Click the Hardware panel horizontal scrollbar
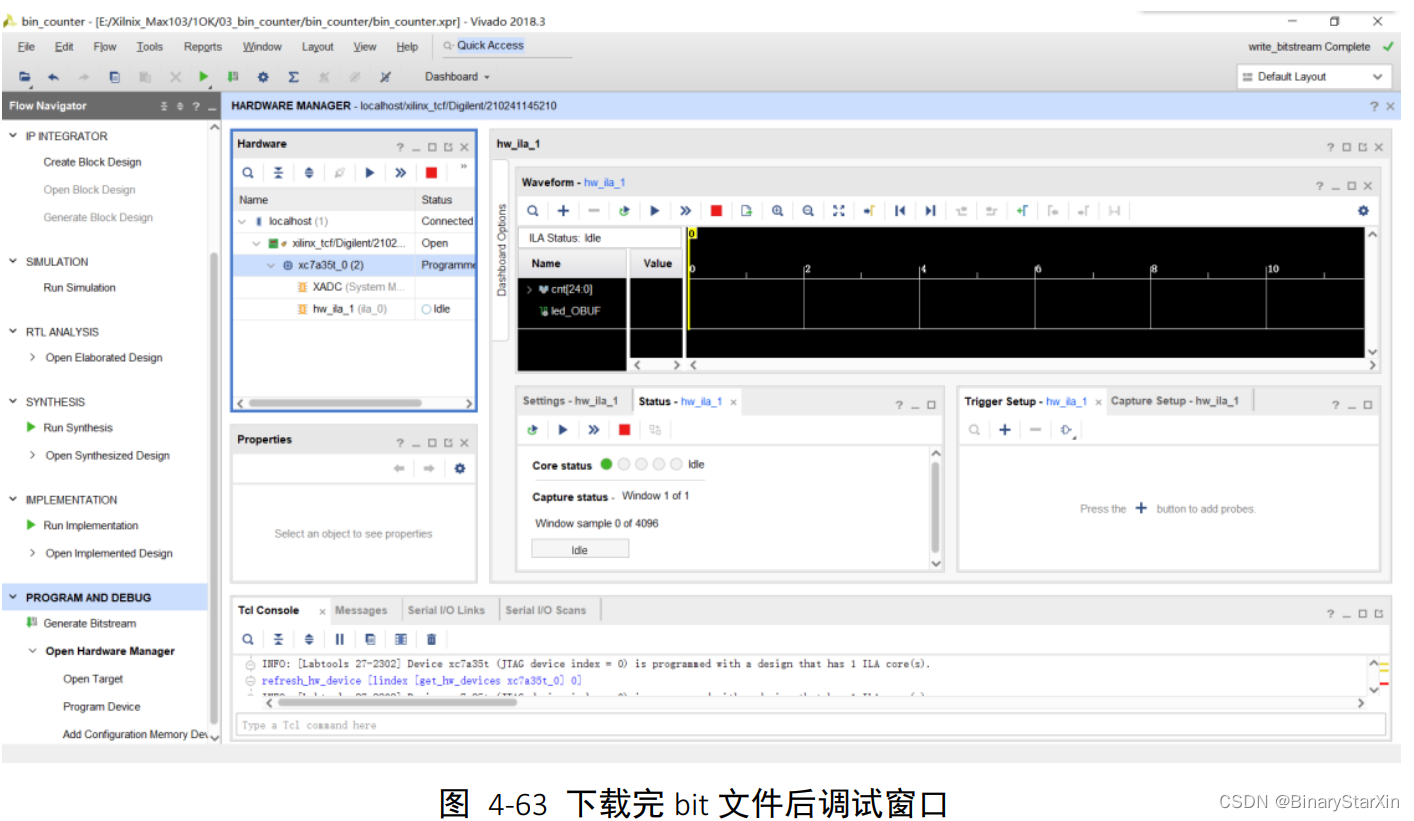Viewport: 1414px width, 821px height. (x=335, y=403)
